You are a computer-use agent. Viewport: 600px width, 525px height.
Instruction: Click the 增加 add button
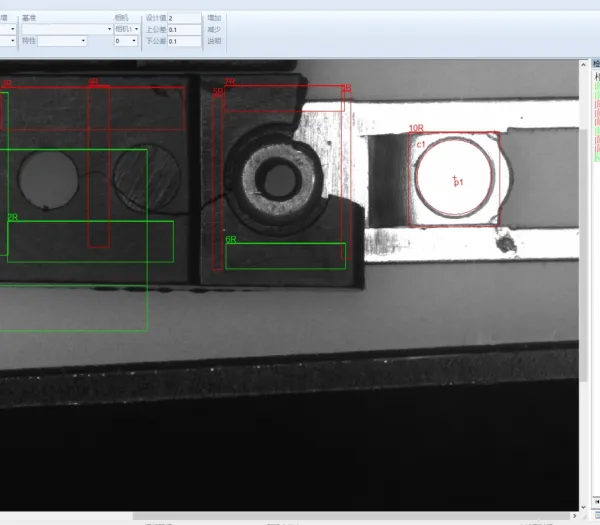click(x=214, y=18)
